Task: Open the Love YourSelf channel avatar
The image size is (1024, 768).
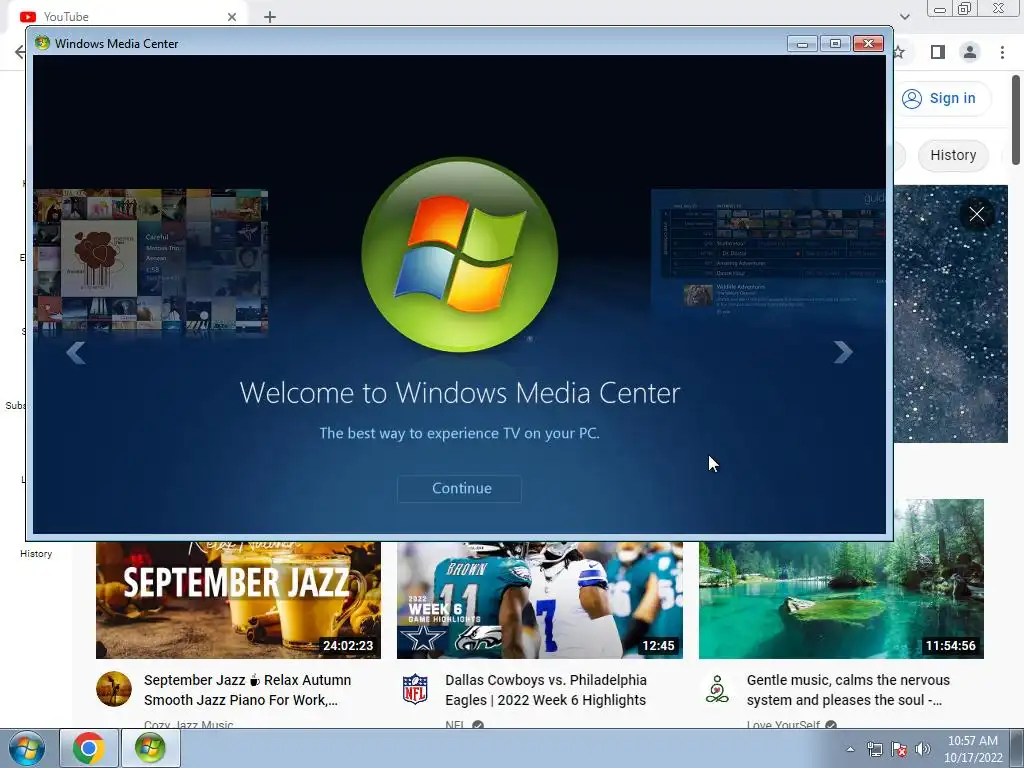Action: tap(717, 689)
